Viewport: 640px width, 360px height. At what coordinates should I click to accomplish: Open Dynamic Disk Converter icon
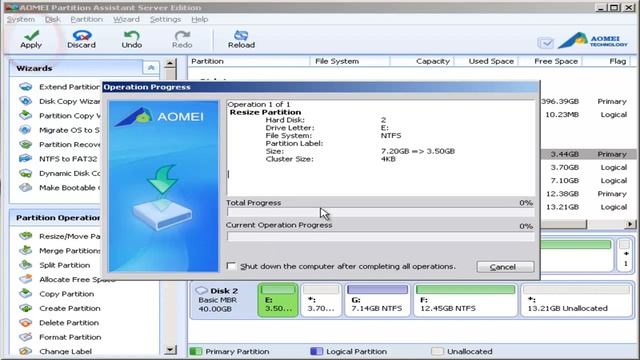coord(25,173)
